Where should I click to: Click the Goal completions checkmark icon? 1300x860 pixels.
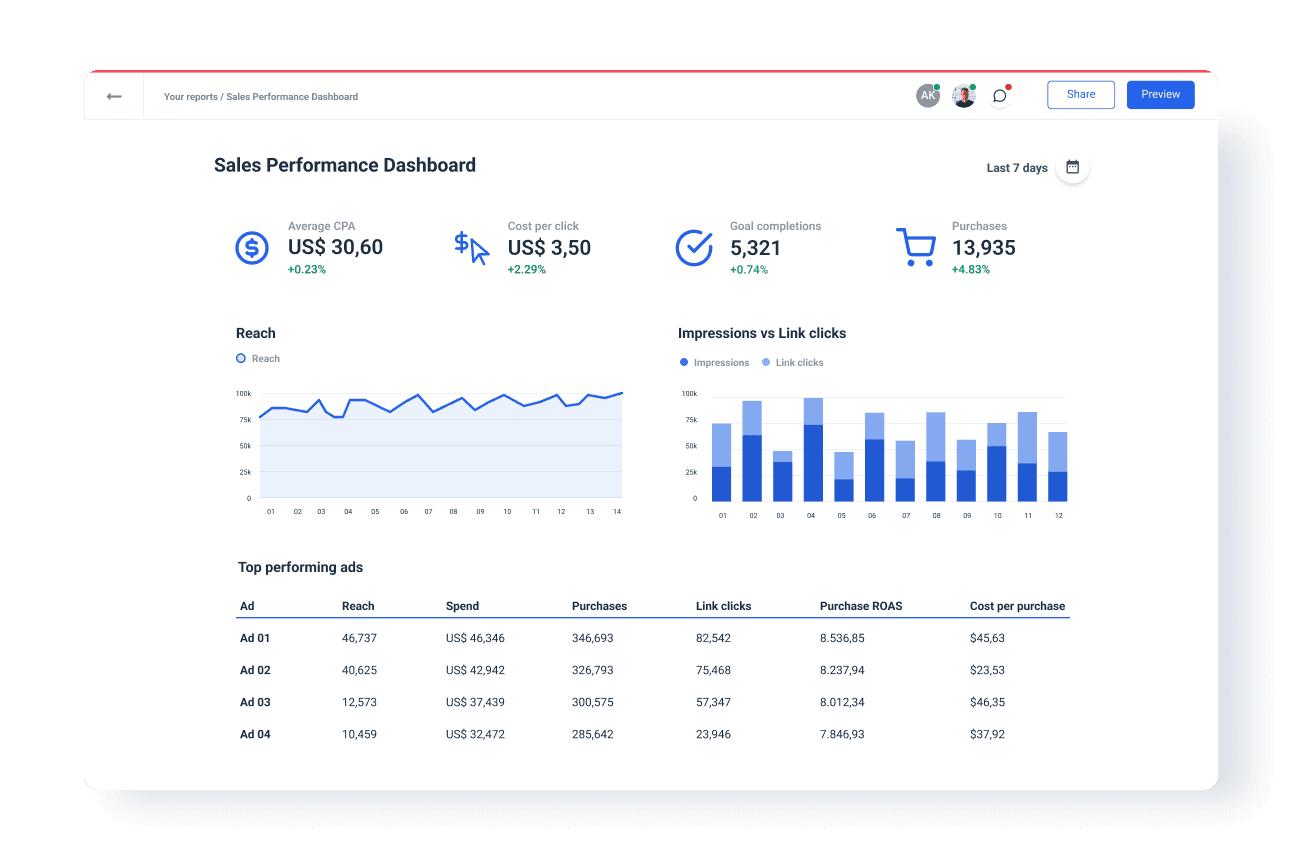click(694, 248)
